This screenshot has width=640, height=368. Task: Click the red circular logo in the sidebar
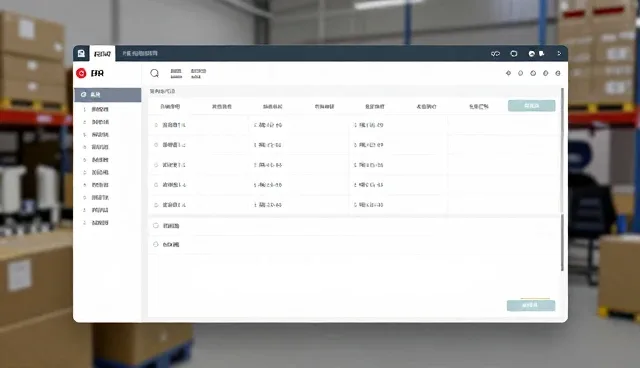[x=81, y=73]
